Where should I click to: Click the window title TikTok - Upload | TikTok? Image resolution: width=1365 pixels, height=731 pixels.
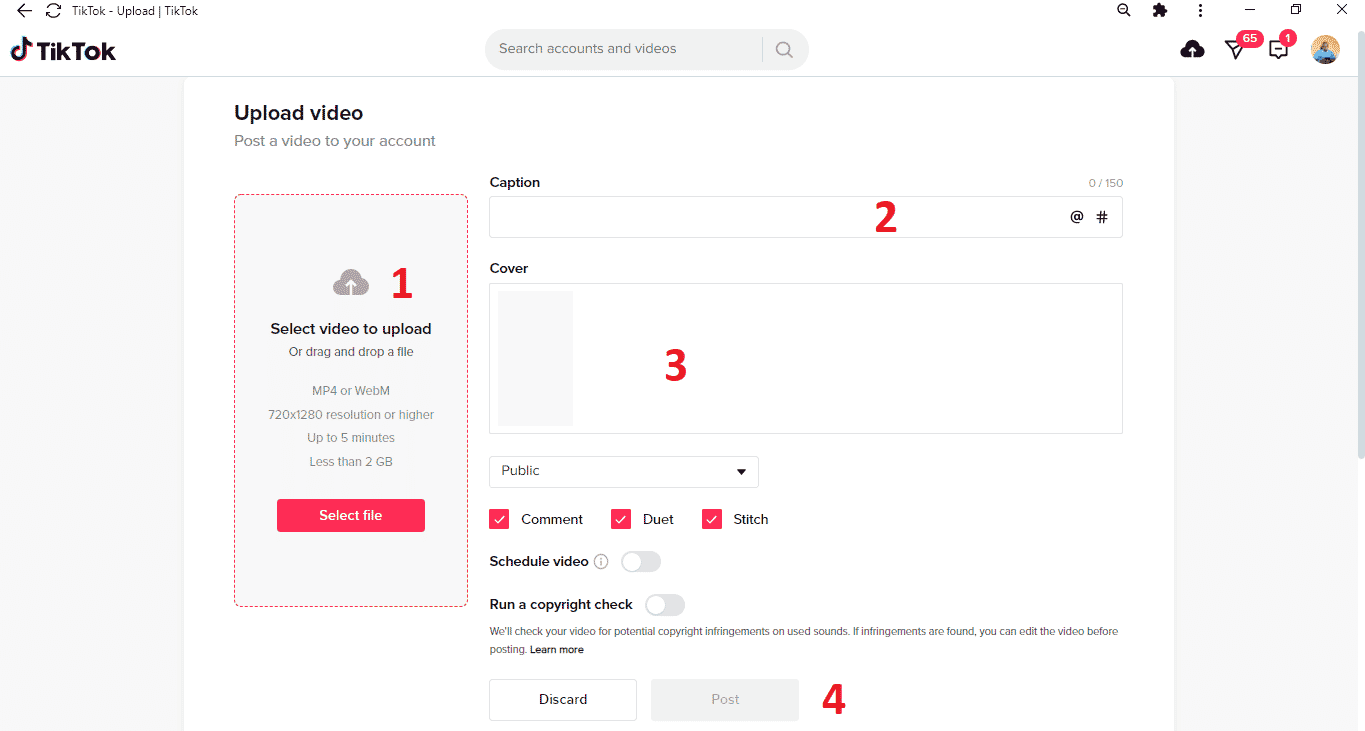[135, 11]
